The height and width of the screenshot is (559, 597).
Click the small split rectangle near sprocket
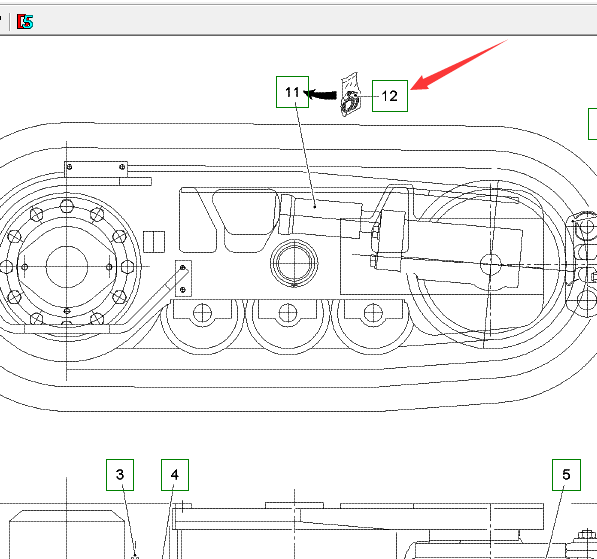point(154,242)
